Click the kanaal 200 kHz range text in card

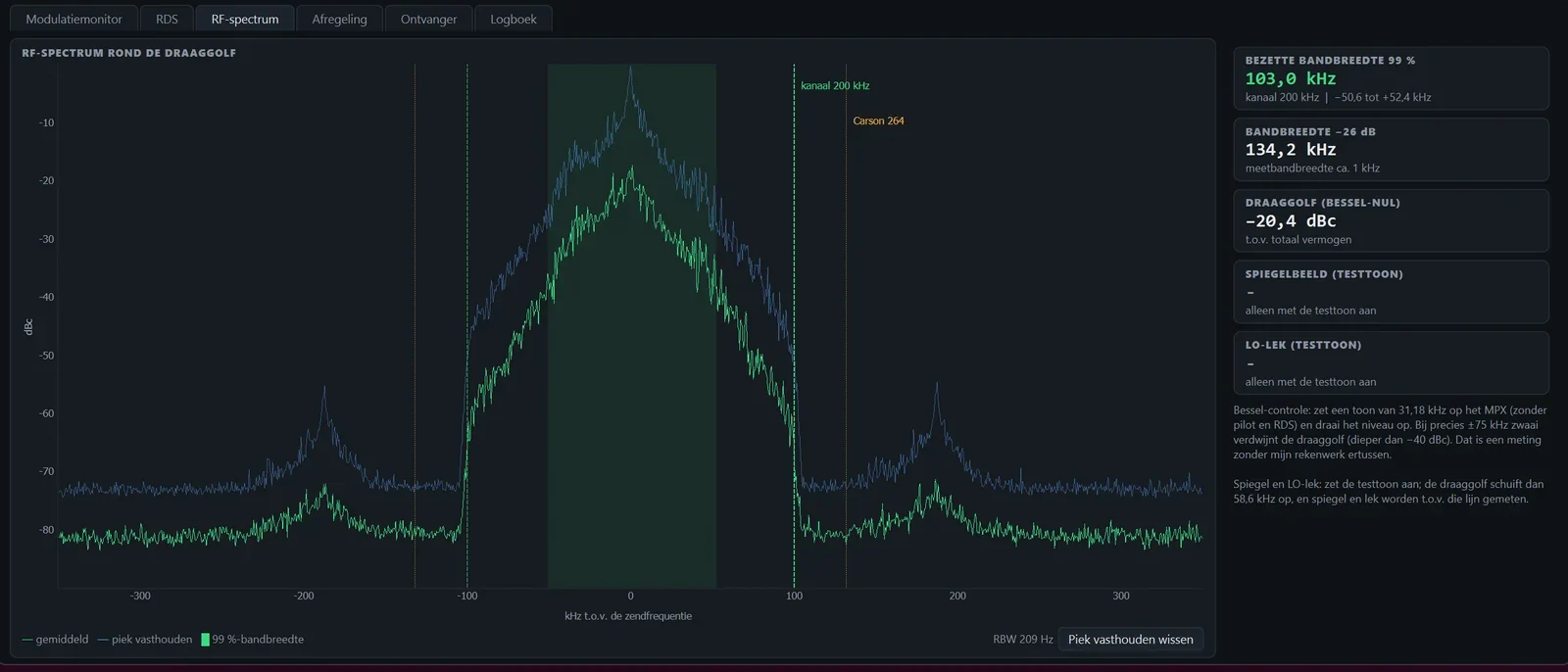tap(1338, 98)
